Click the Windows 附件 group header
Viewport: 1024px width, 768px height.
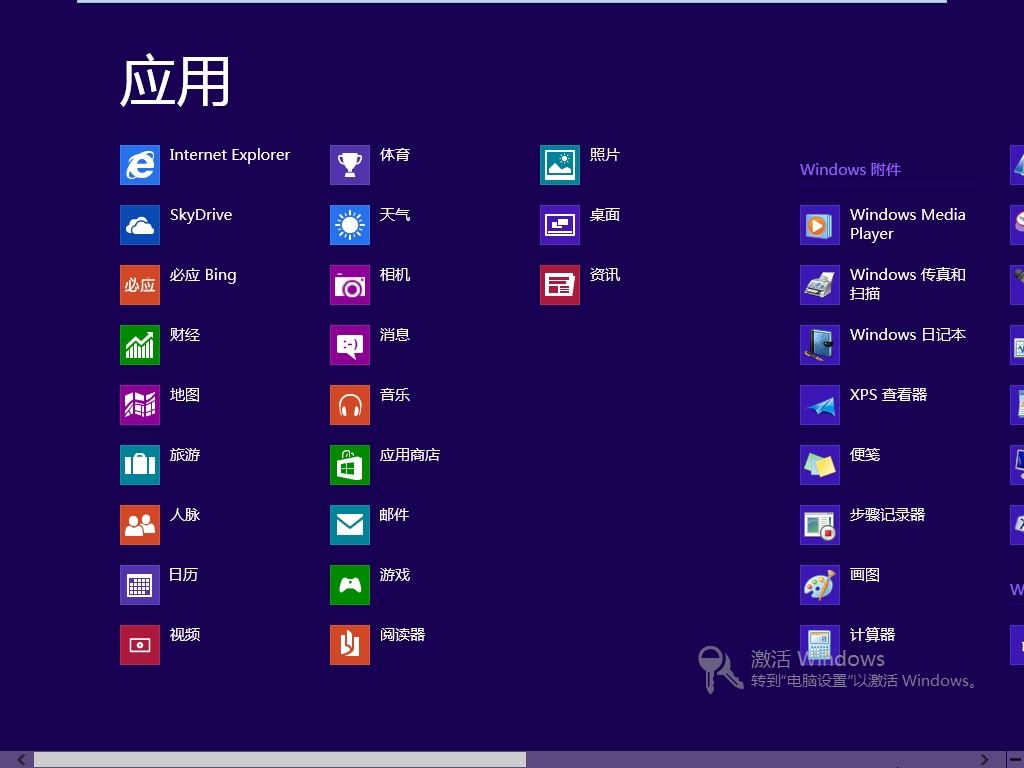tap(850, 170)
